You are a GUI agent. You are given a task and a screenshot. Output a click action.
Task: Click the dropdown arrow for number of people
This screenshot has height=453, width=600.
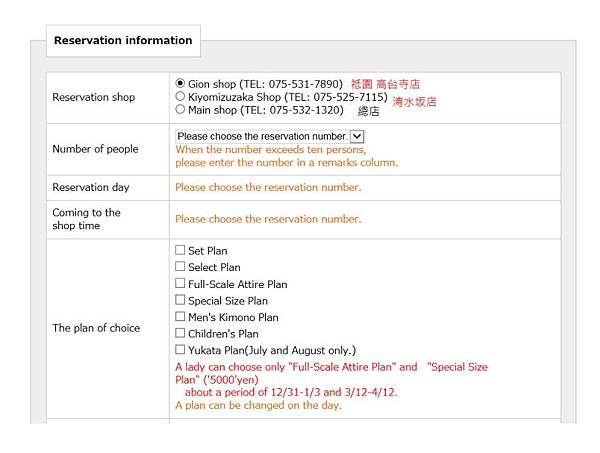point(357,136)
